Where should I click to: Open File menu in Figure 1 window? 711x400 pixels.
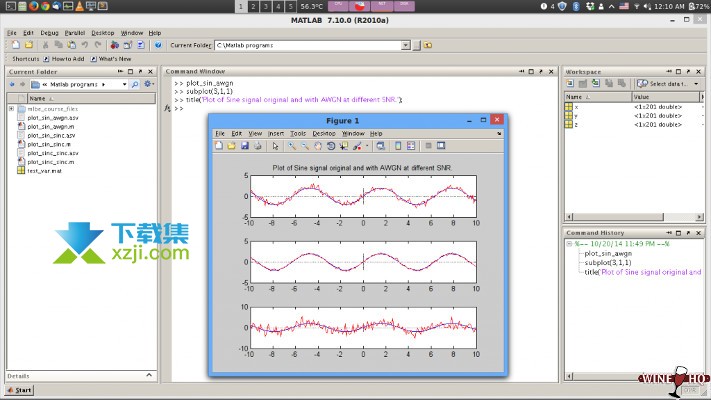pos(220,133)
